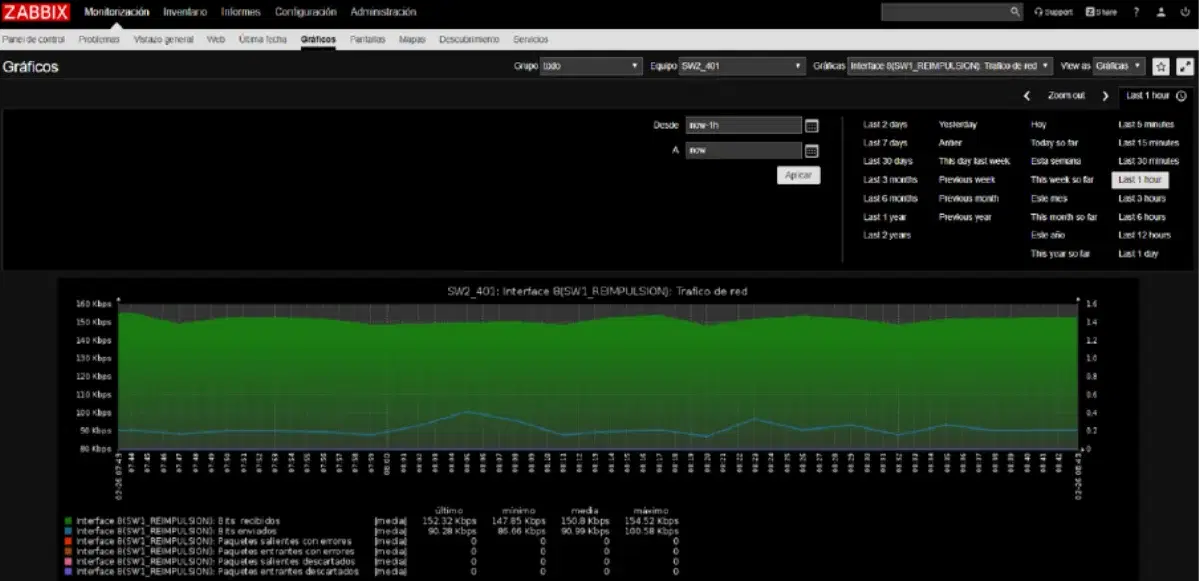Click the Aplicar button

point(798,175)
